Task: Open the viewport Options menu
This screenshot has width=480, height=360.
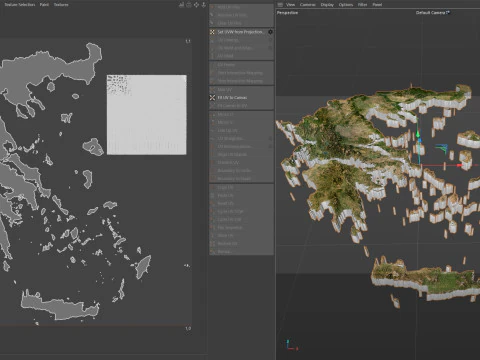Action: pos(346,5)
